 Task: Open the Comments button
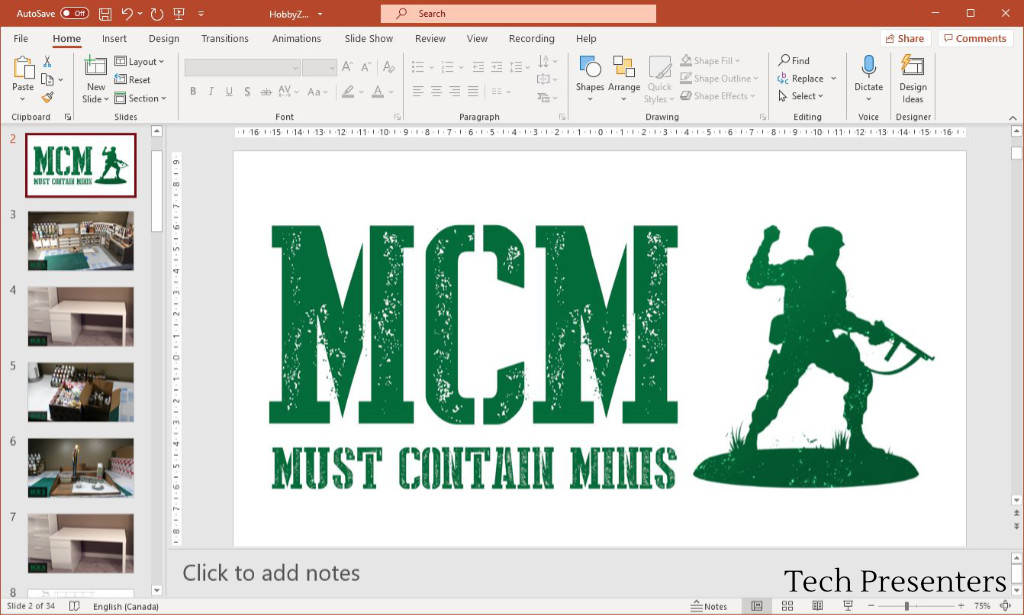coord(975,39)
